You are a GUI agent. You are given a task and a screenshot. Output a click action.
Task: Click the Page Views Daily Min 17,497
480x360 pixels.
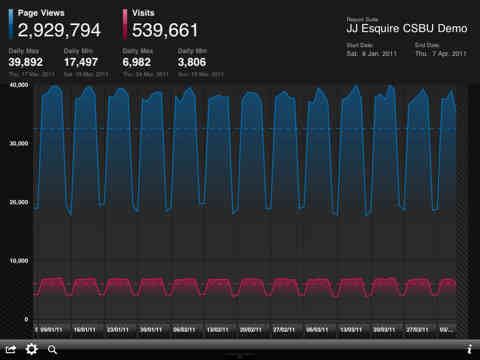pyautogui.click(x=81, y=62)
